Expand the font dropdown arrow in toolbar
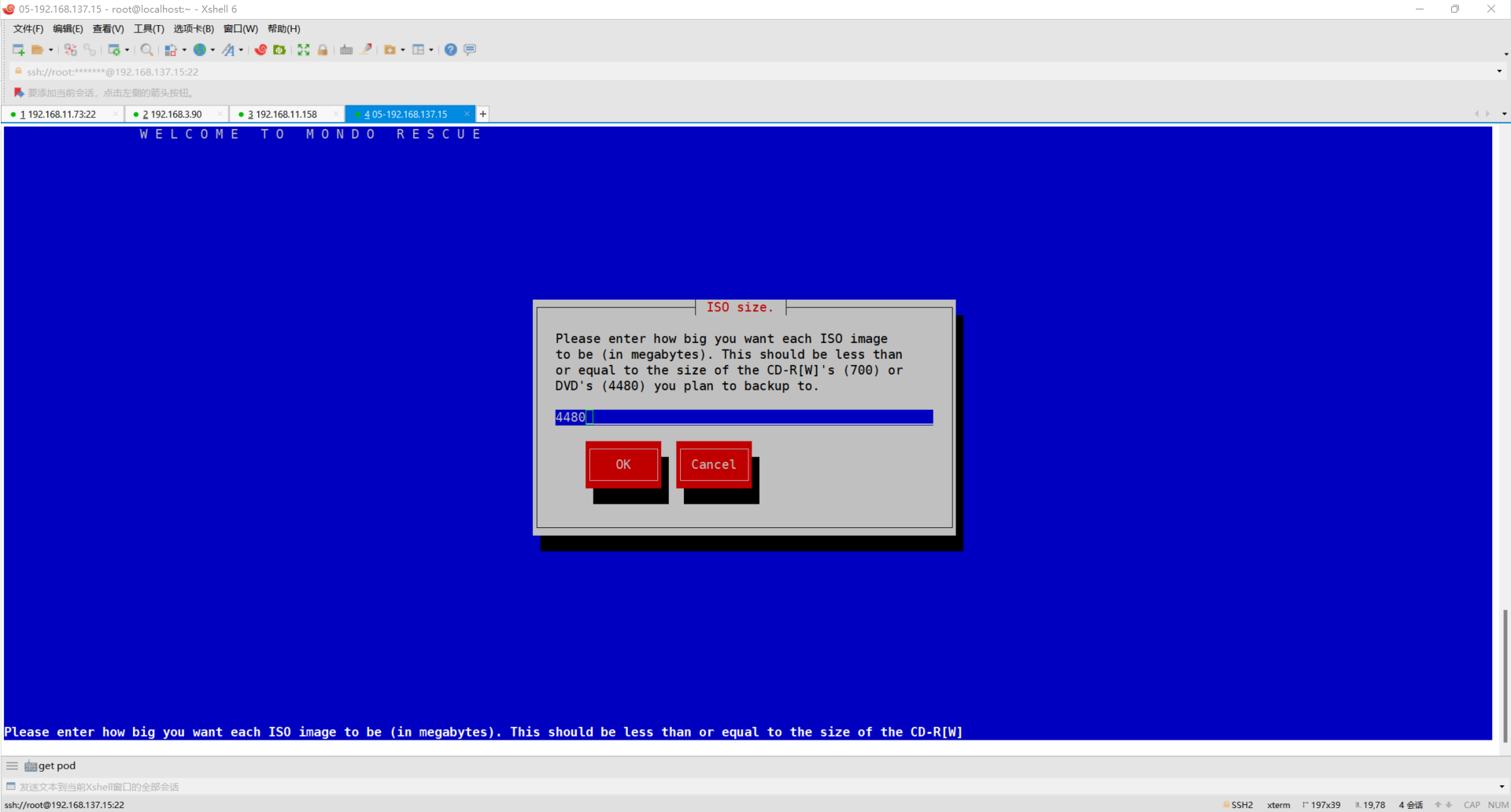1511x812 pixels. (x=241, y=50)
